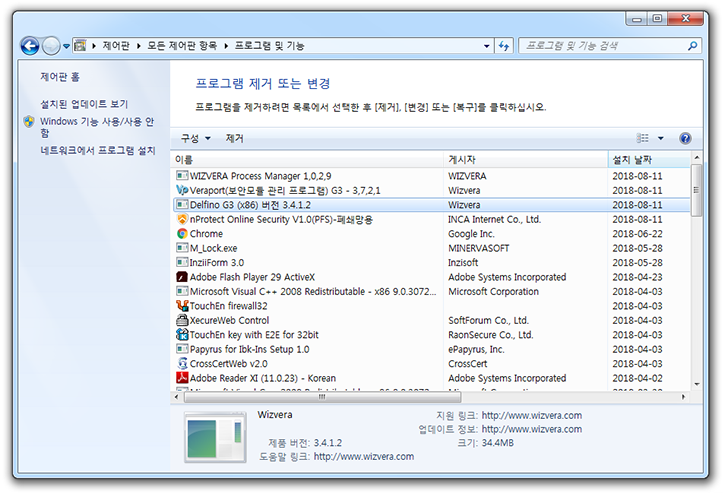Click the Control Panel icon in address bar

point(80,45)
